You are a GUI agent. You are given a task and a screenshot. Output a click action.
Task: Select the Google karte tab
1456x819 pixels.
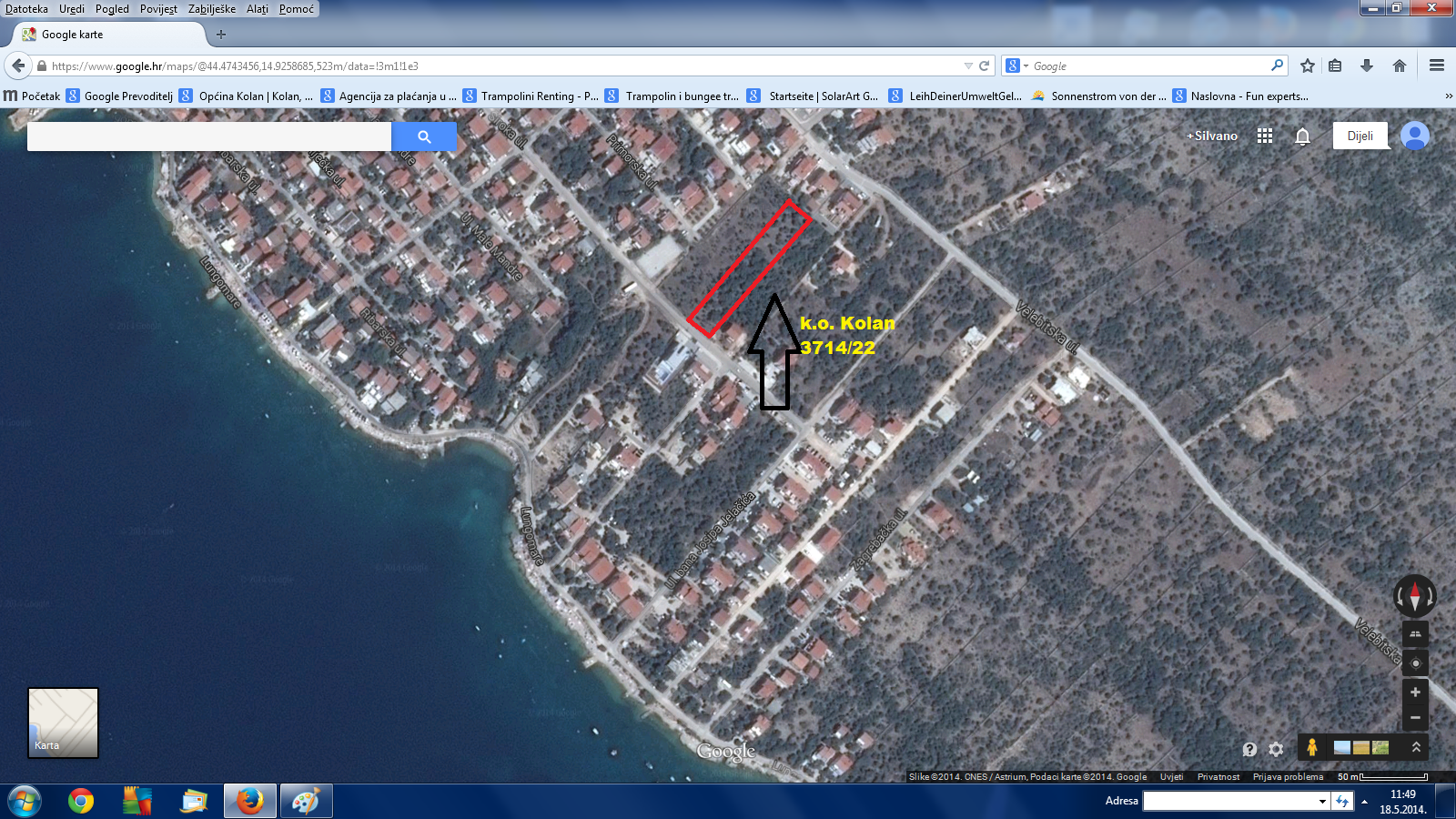(x=109, y=35)
